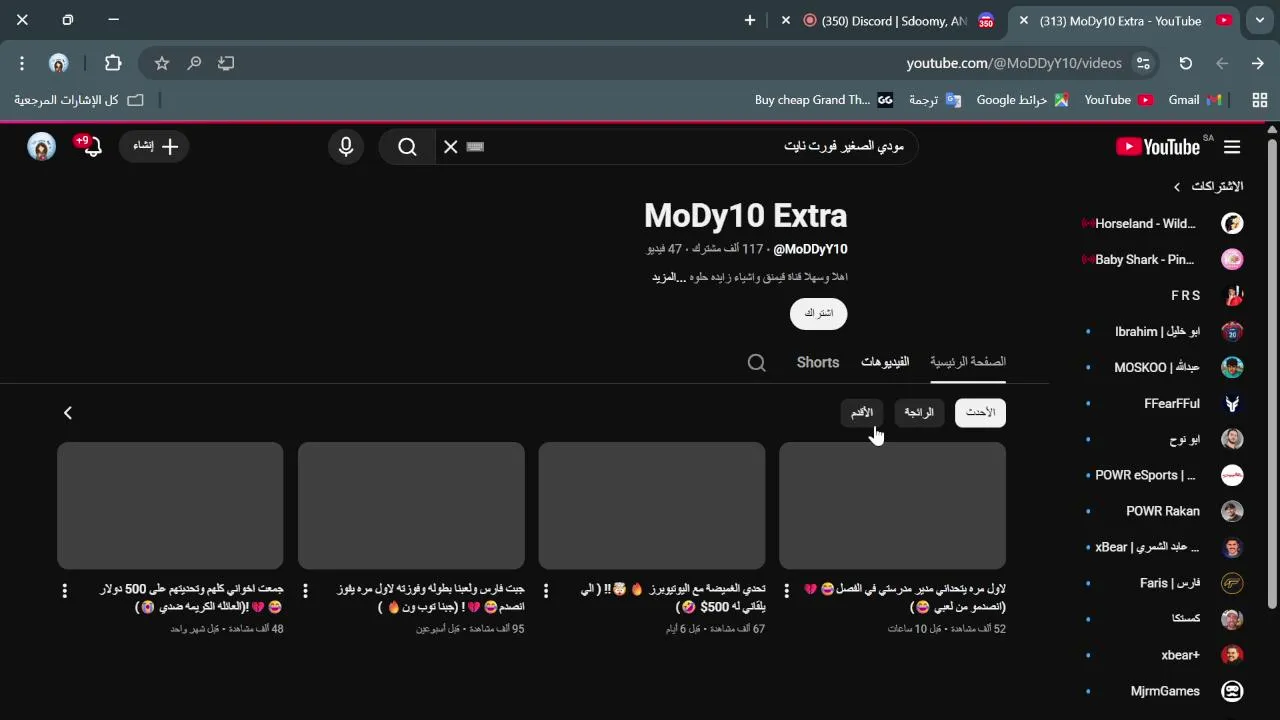Open options menu for egg challenge video
This screenshot has height=720, width=1280.
pyautogui.click(x=546, y=591)
